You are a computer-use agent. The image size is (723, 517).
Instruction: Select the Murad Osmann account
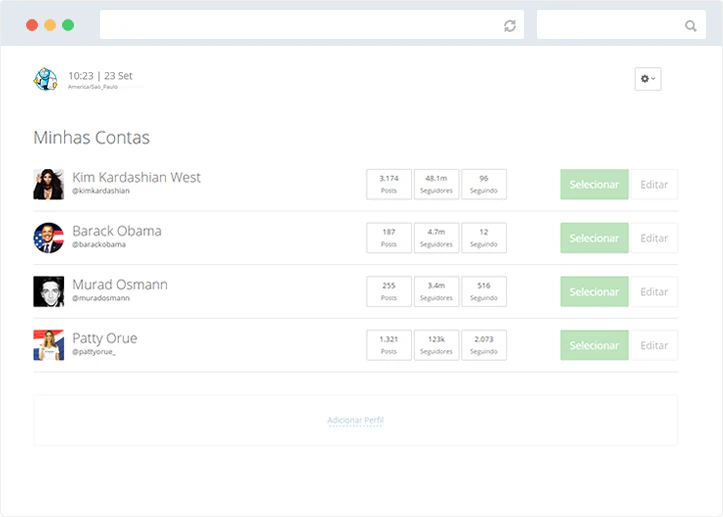tap(594, 291)
